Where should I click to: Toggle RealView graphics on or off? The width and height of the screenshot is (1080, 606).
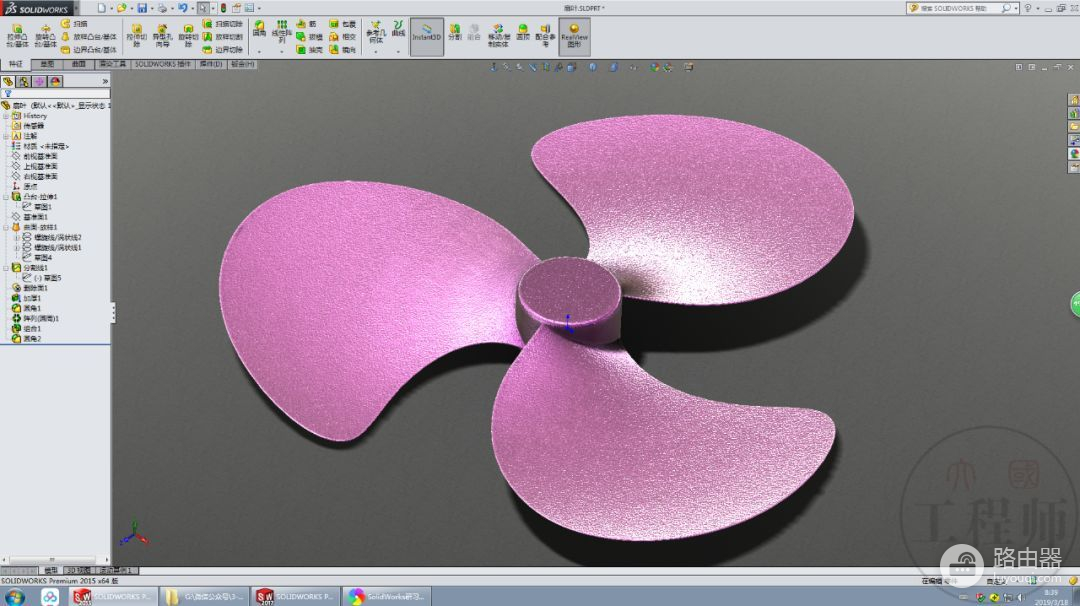click(574, 34)
